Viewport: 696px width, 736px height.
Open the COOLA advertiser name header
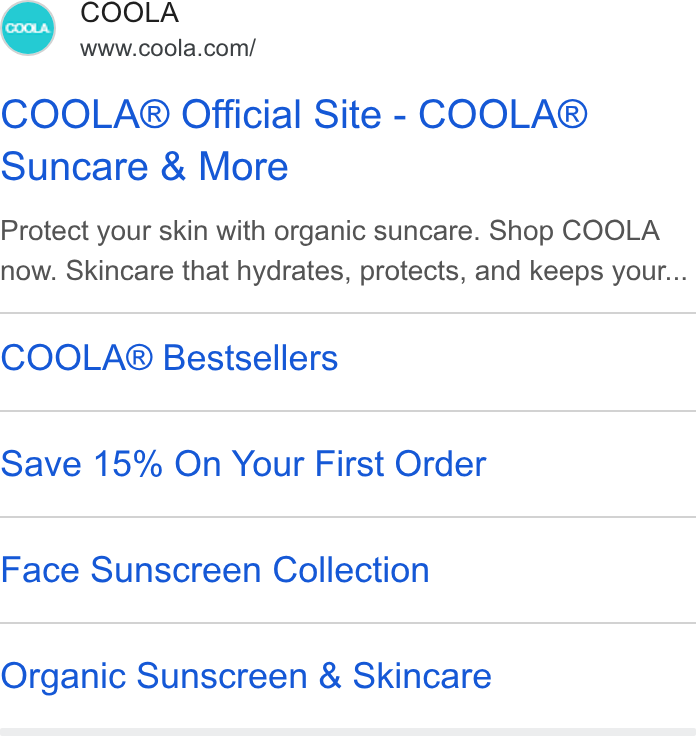click(x=130, y=12)
